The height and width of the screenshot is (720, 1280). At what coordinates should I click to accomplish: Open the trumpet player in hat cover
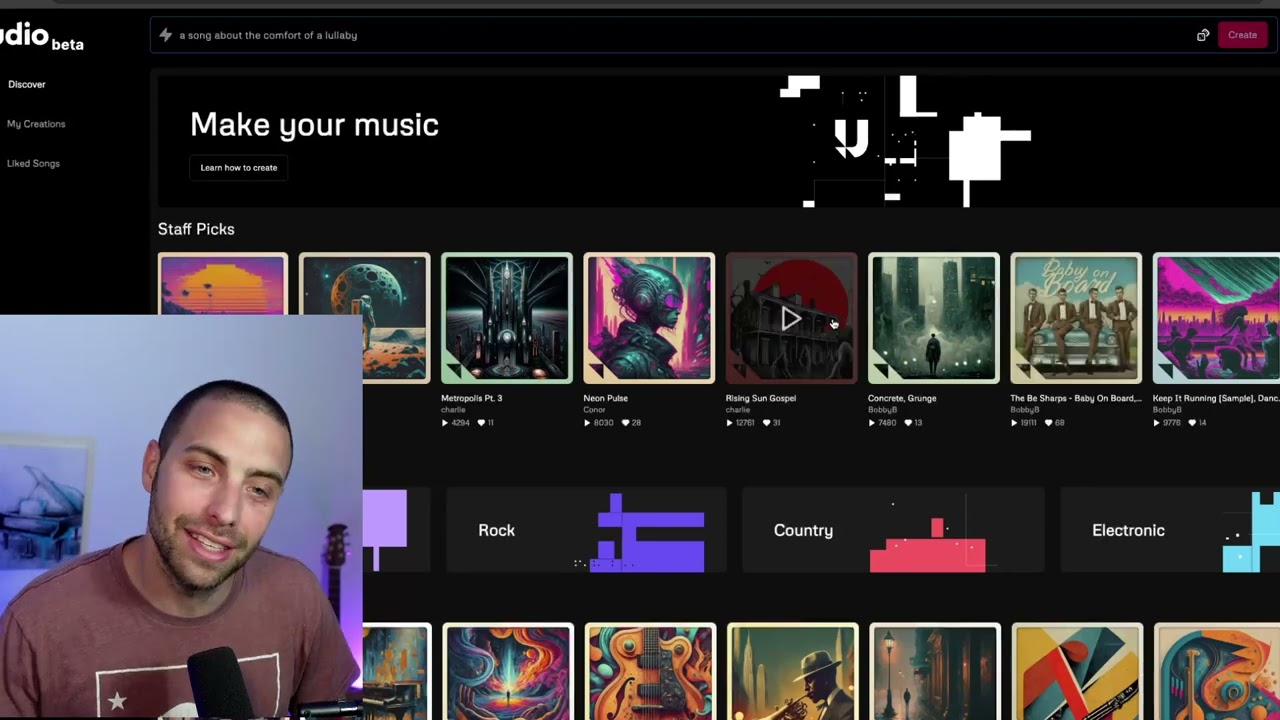tap(791, 672)
